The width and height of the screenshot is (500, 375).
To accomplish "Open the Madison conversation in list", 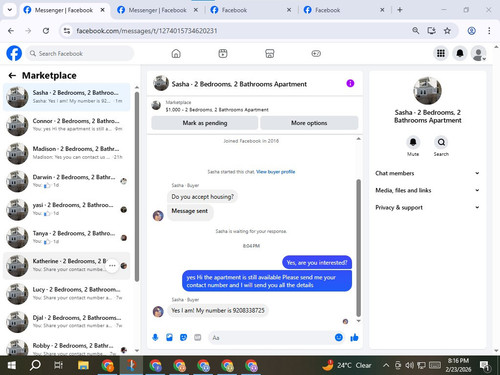I will pyautogui.click(x=67, y=153).
